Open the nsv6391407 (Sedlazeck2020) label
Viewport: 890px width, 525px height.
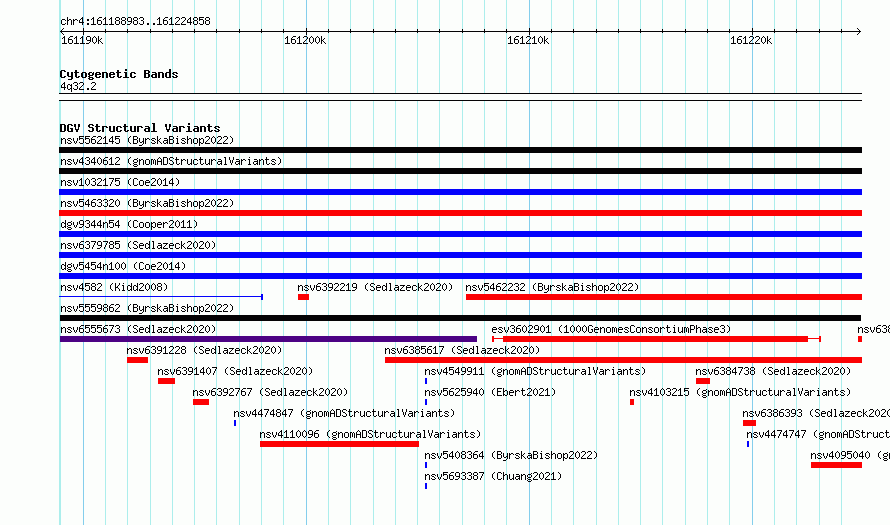[235, 371]
